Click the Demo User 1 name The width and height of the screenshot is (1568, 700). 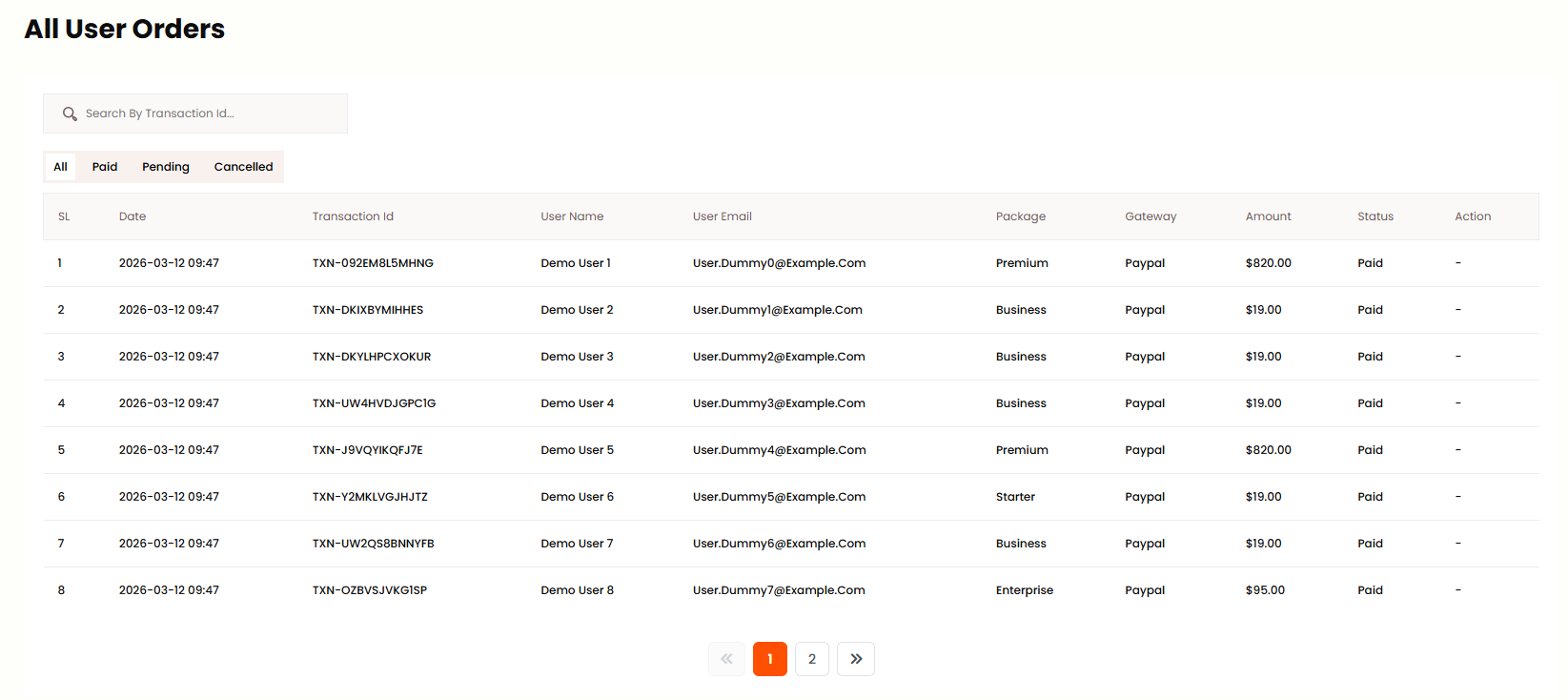pyautogui.click(x=576, y=263)
